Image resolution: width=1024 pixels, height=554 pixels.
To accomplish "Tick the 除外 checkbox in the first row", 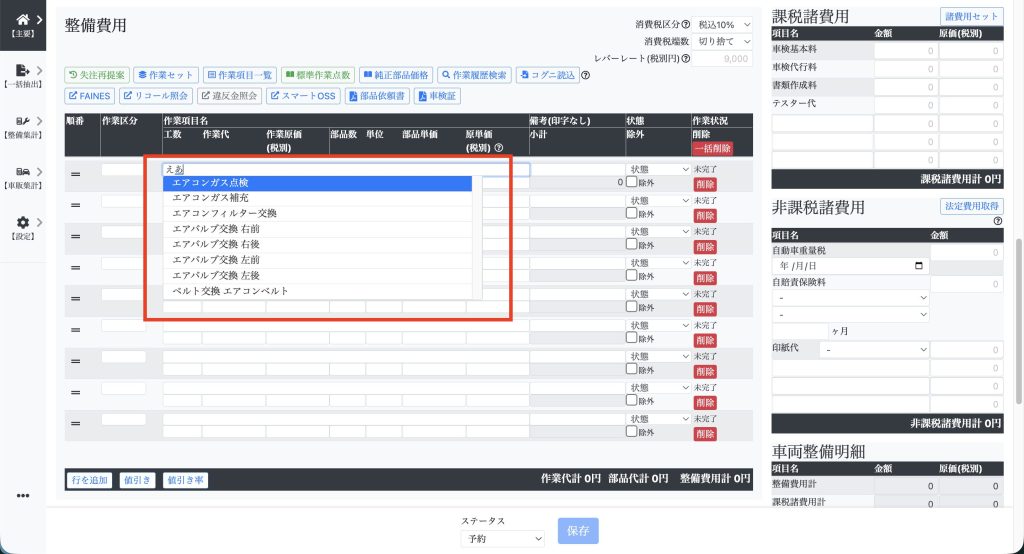I will 631,183.
